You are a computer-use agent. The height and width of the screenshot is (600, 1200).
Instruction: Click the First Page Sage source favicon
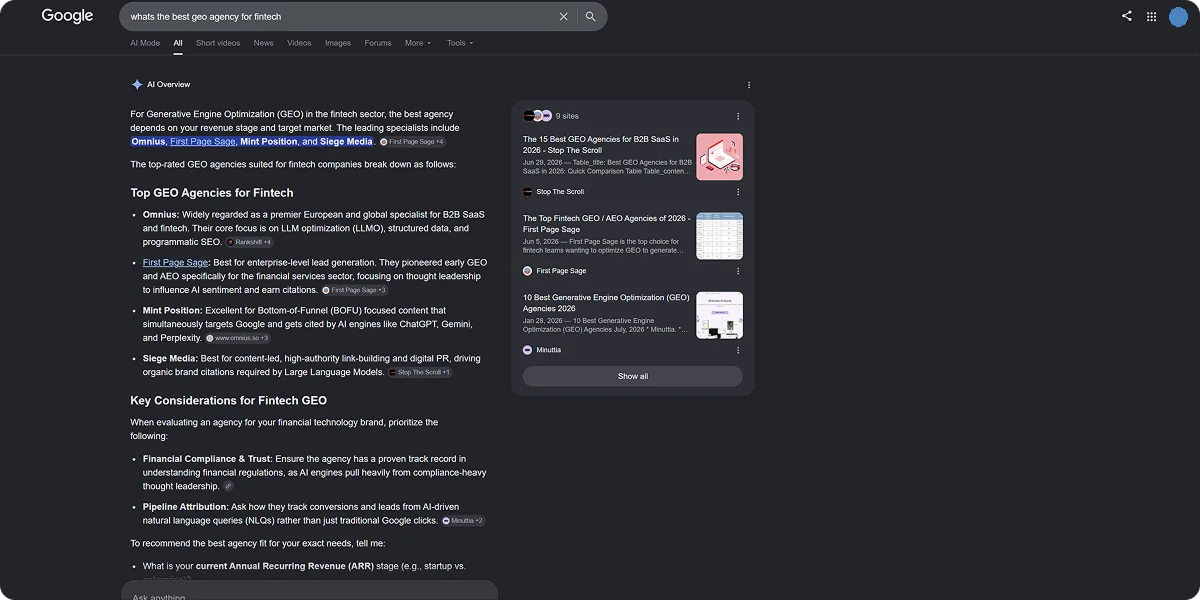point(527,271)
